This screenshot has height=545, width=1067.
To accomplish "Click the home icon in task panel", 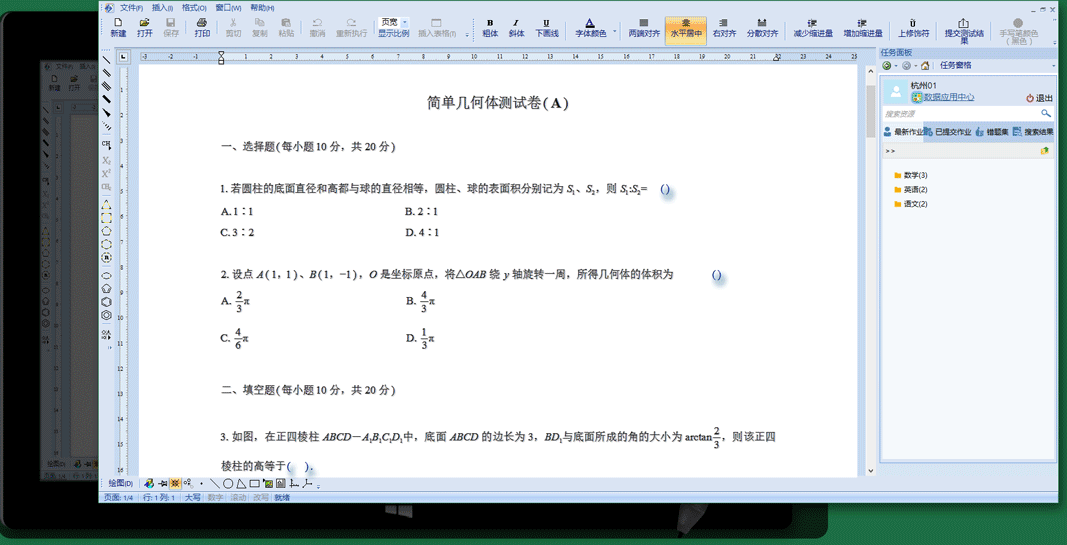I will (925, 66).
